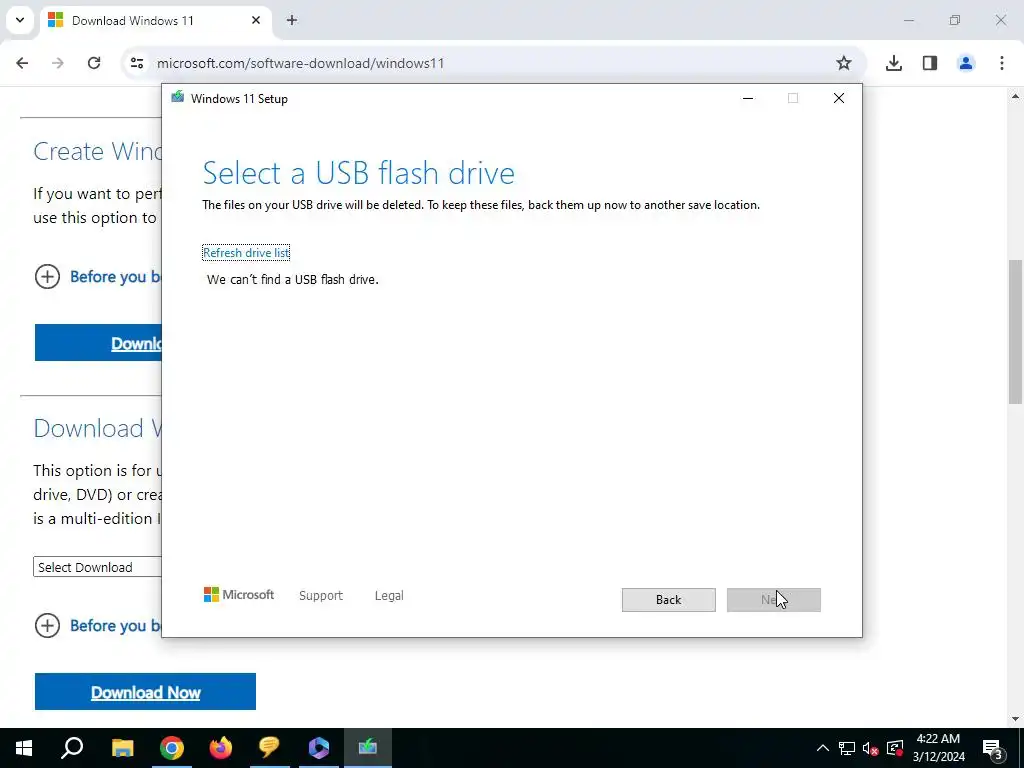This screenshot has height=768, width=1024.
Task: Click the partially hidden upper Download button
Action: (x=98, y=342)
